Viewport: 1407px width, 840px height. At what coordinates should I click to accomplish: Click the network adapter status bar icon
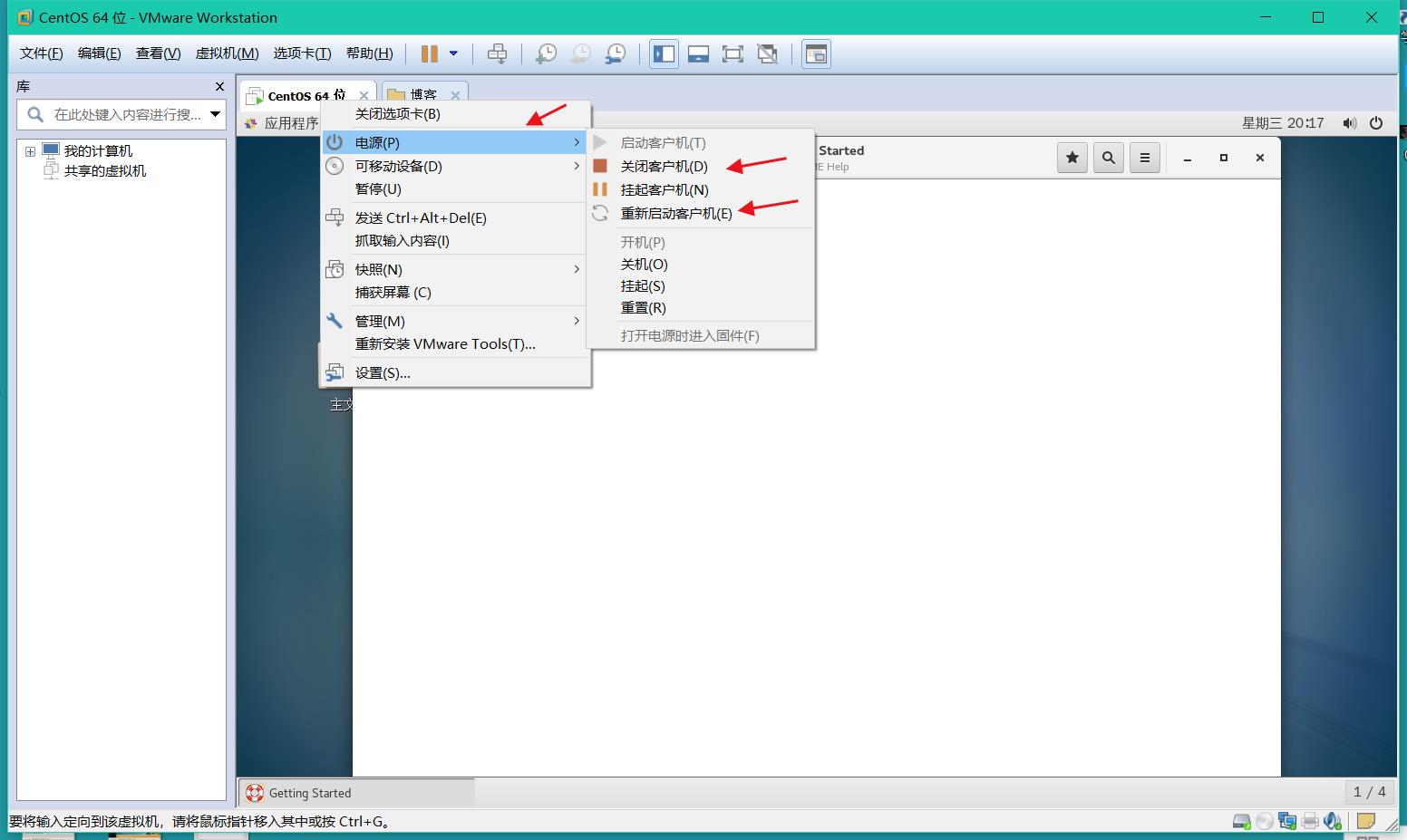point(1287,822)
